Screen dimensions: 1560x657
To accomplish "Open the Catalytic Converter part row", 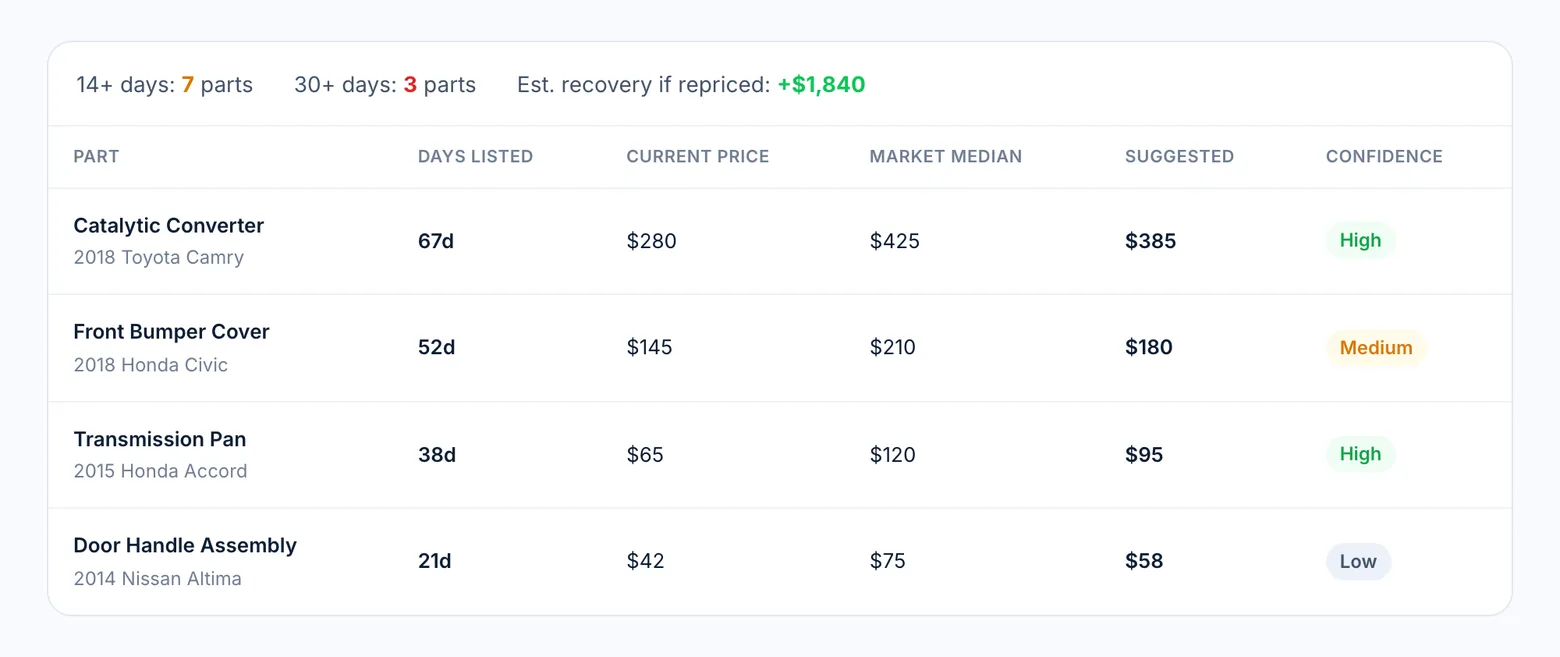I will point(780,241).
